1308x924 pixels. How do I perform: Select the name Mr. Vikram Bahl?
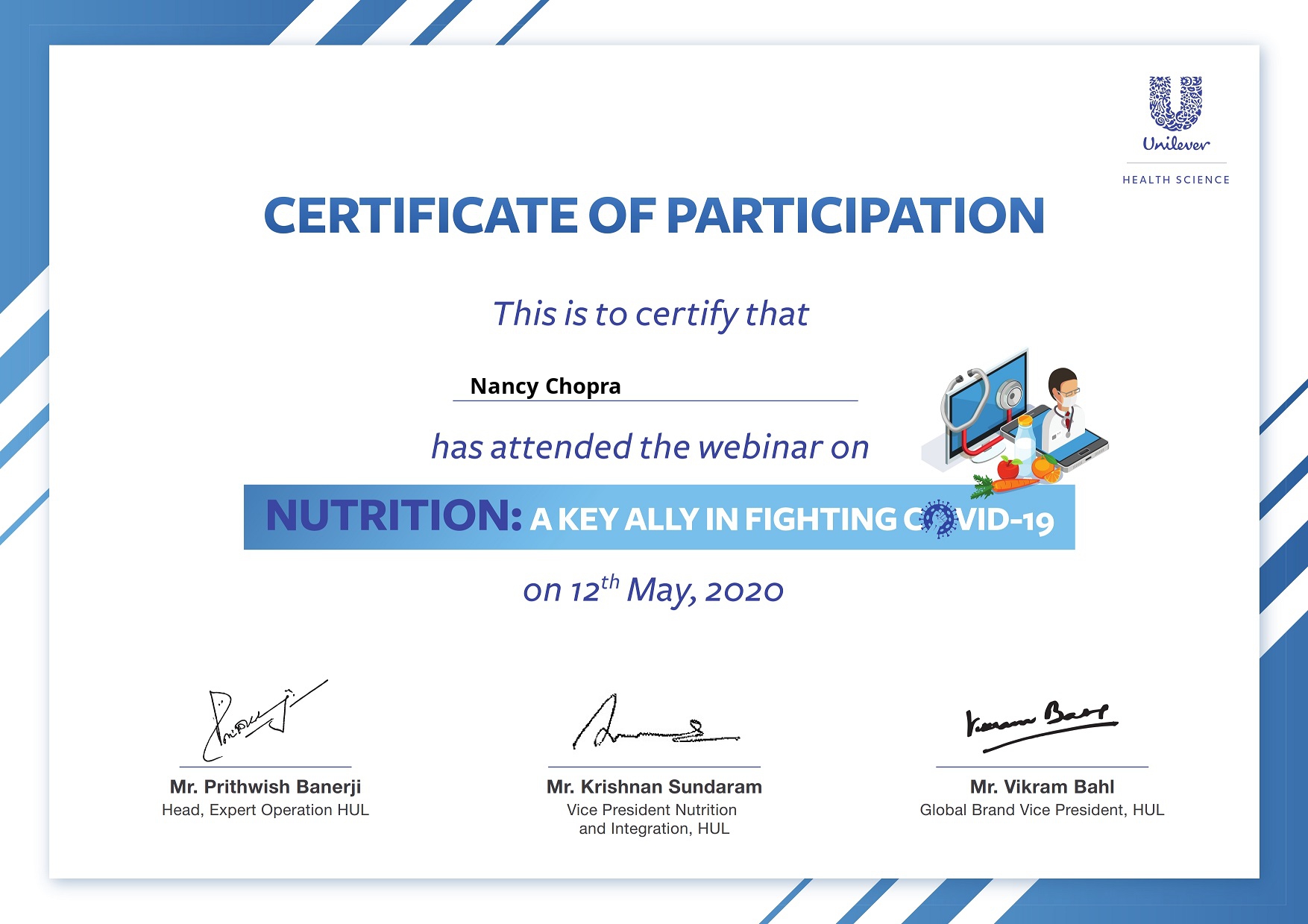[x=1042, y=787]
